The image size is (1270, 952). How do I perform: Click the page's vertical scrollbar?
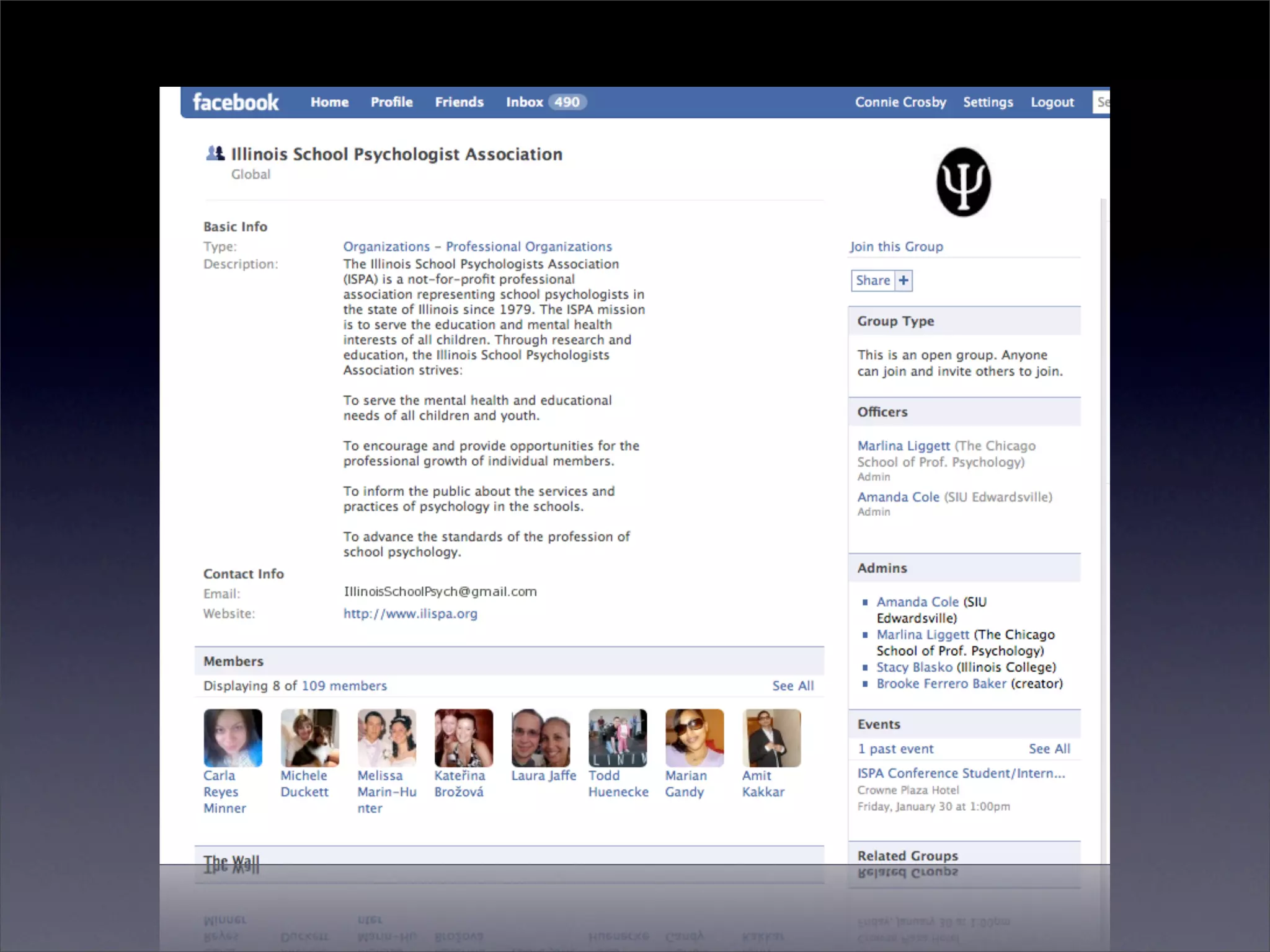coord(1103,434)
